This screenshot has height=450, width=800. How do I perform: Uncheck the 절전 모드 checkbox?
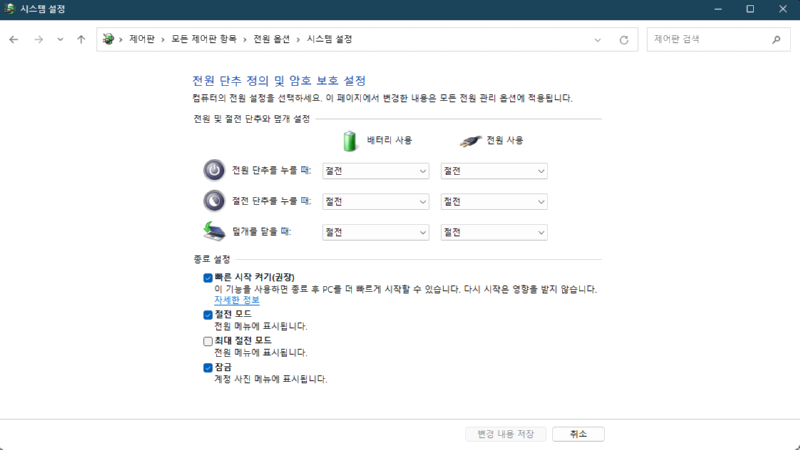(208, 314)
